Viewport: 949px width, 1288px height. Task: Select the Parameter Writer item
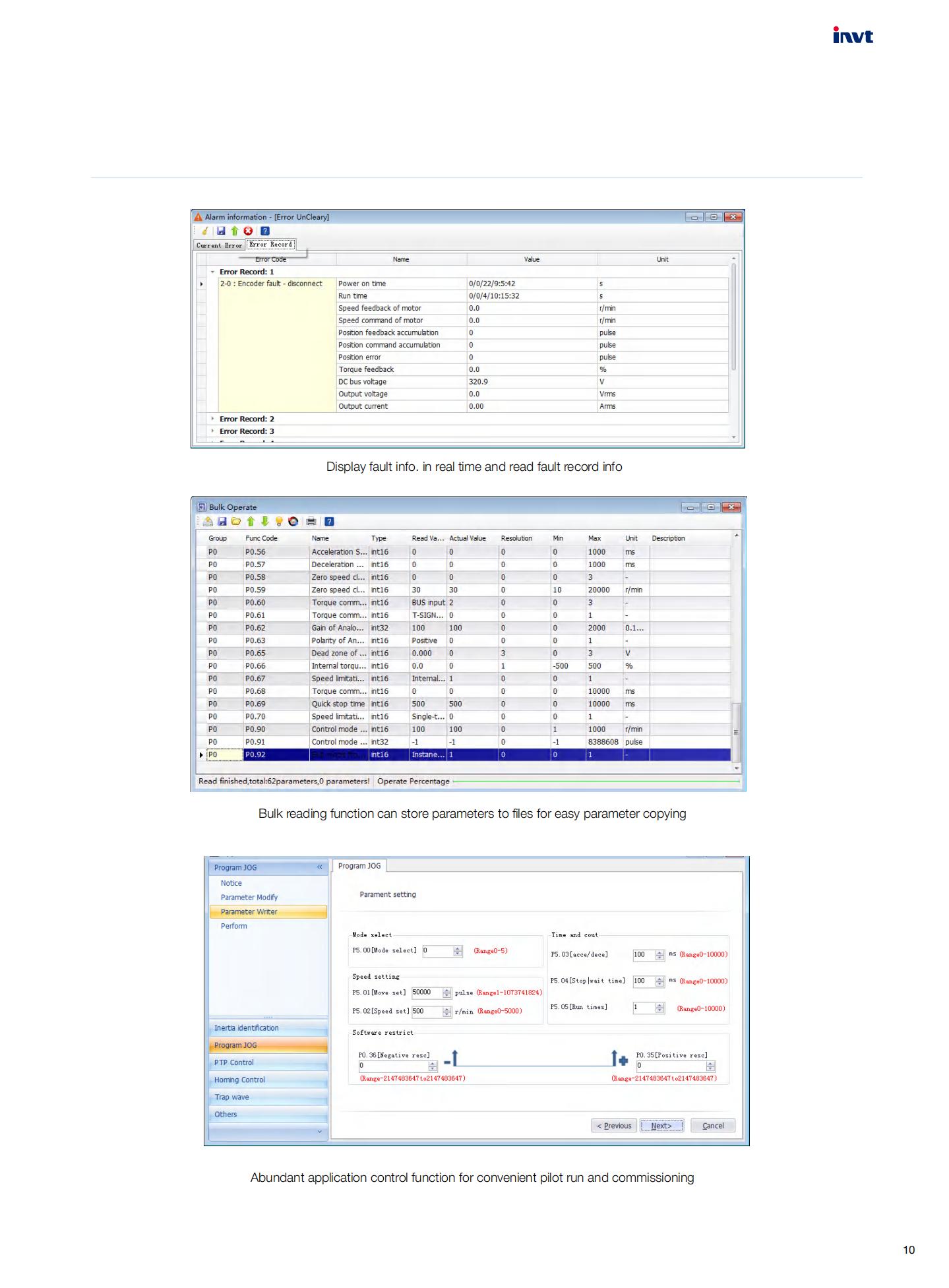tap(268, 912)
